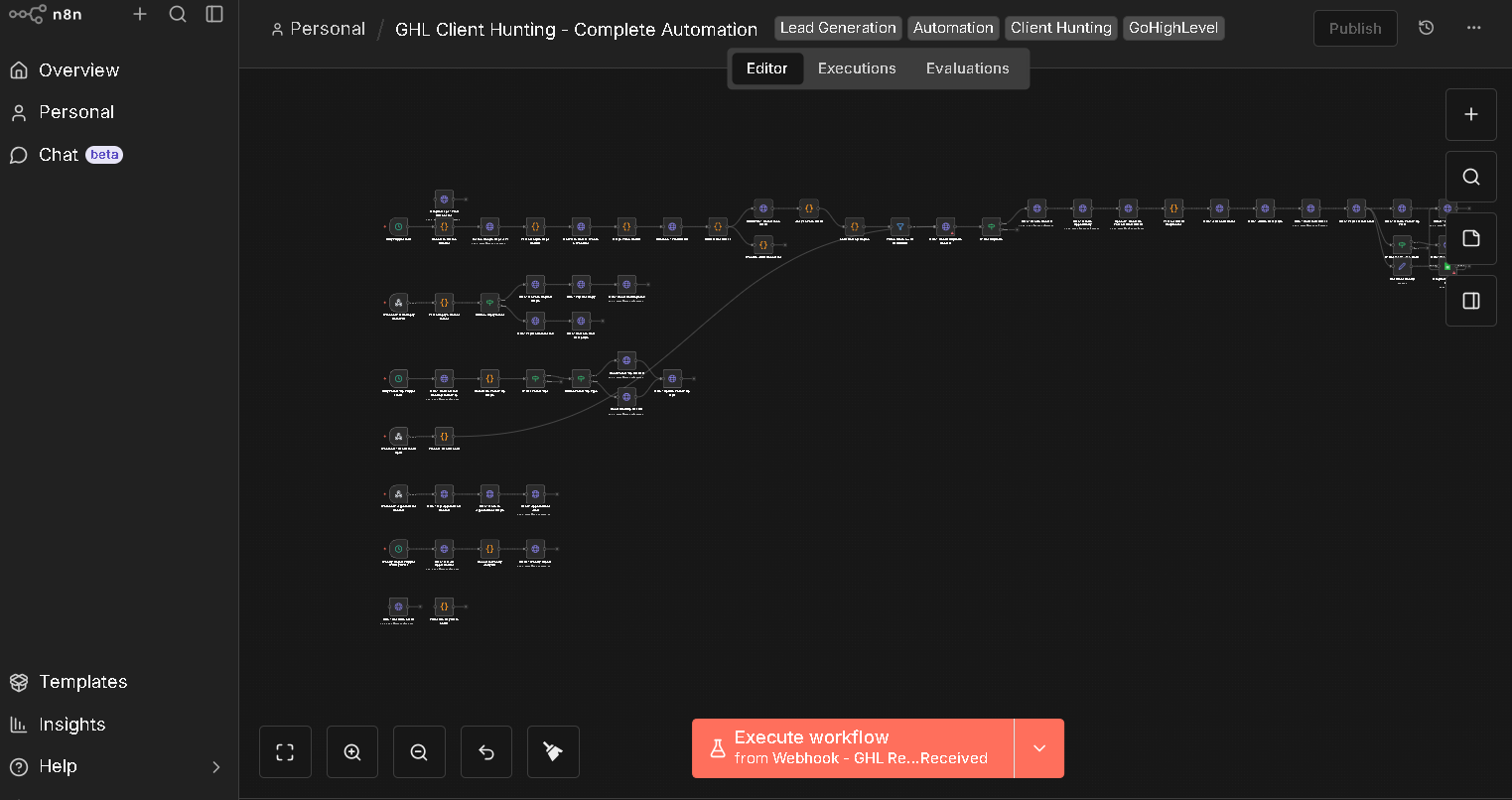Switch to the Editor tab
The width and height of the screenshot is (1512, 800).
766,68
